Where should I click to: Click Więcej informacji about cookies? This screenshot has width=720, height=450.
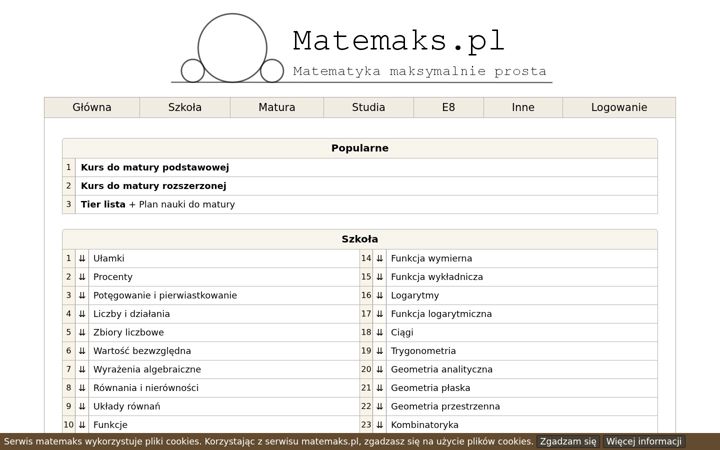click(x=644, y=442)
